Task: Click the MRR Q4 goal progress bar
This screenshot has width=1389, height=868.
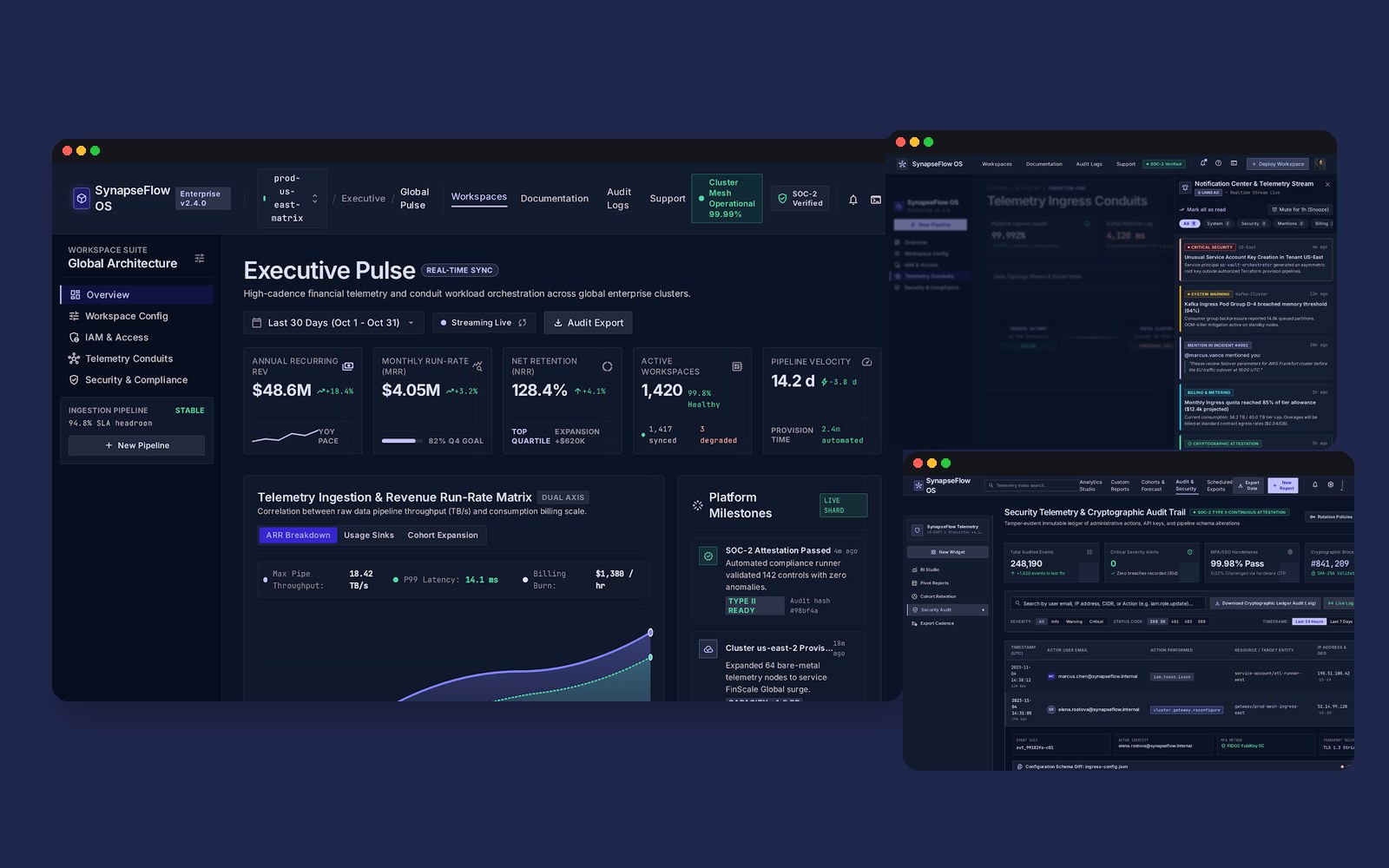Action: (x=402, y=441)
